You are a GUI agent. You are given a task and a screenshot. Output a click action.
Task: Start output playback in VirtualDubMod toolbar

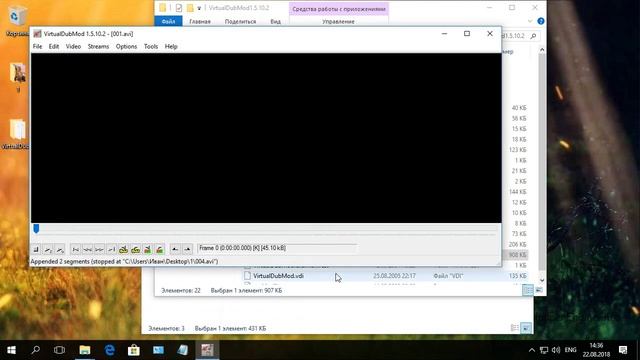point(60,249)
